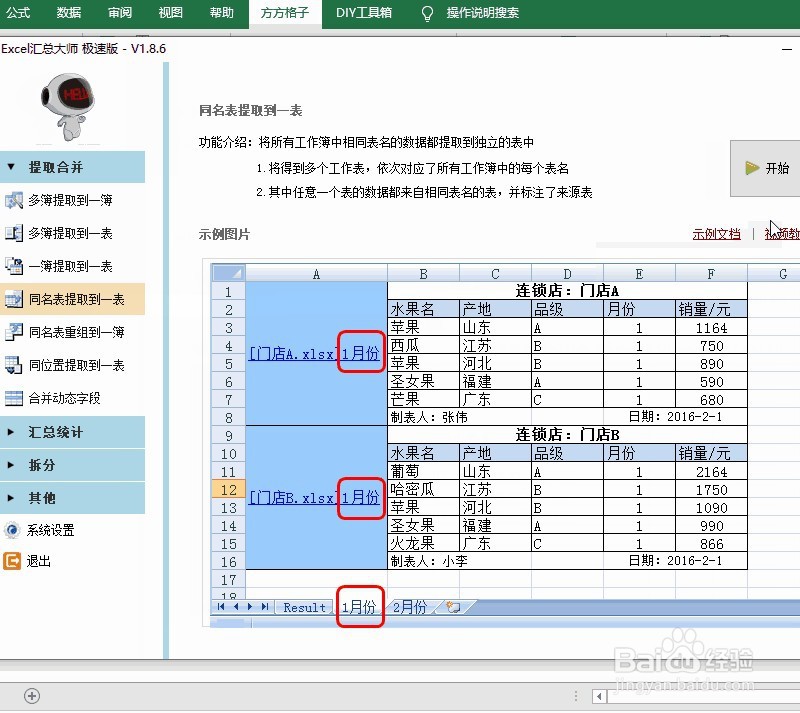This screenshot has height=713, width=800.
Task: Click the 系统设置 gear icon
Action: point(12,530)
